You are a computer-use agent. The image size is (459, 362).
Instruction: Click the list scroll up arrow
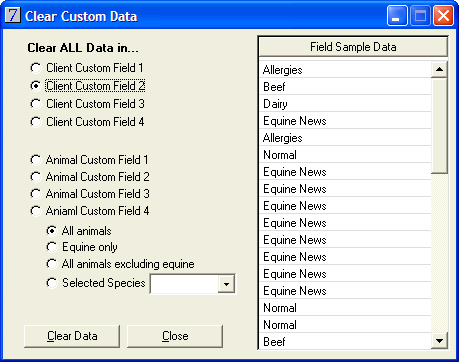[x=439, y=69]
